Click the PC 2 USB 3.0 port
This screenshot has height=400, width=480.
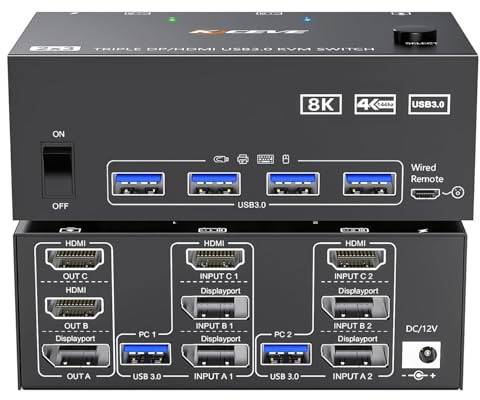click(x=286, y=354)
